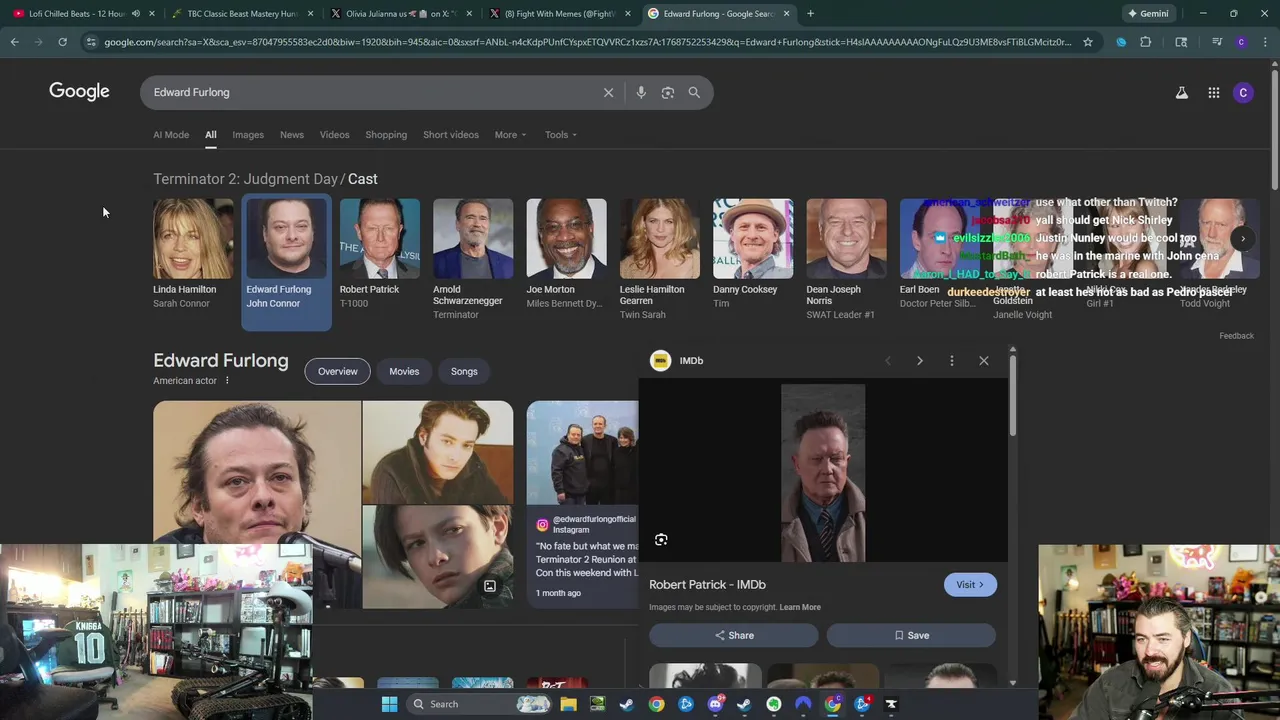Switch to Videos results tab

click(334, 135)
